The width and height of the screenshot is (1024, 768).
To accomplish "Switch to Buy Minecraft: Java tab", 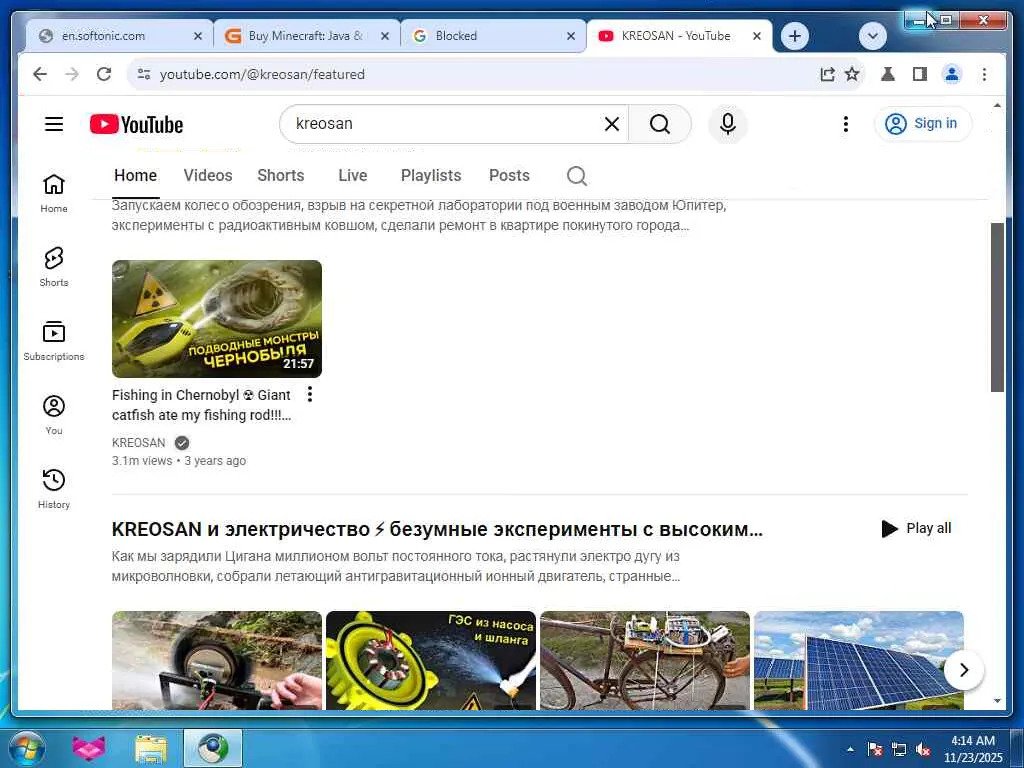I will [x=306, y=36].
